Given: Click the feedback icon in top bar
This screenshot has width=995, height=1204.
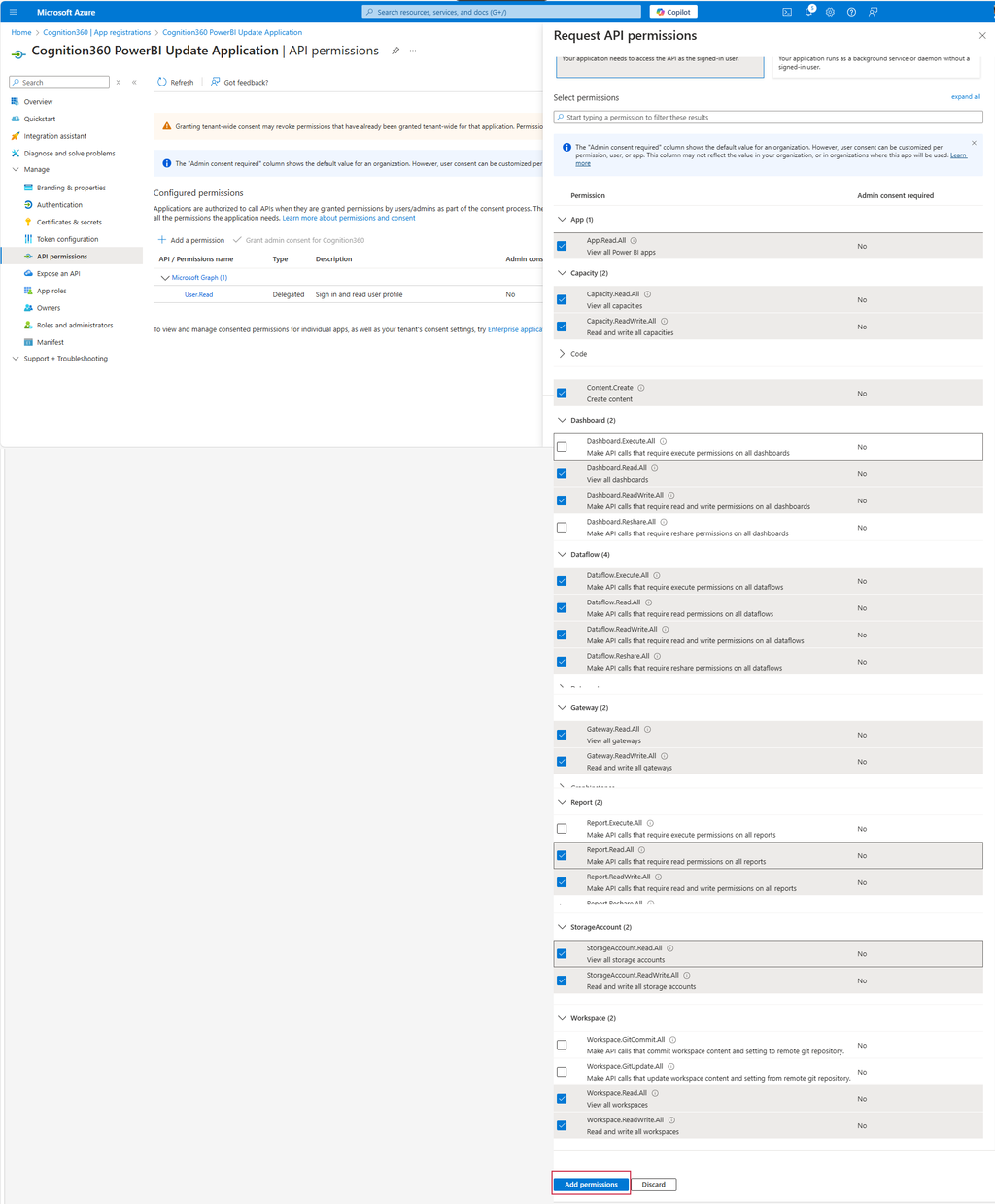Looking at the screenshot, I should pyautogui.click(x=873, y=12).
